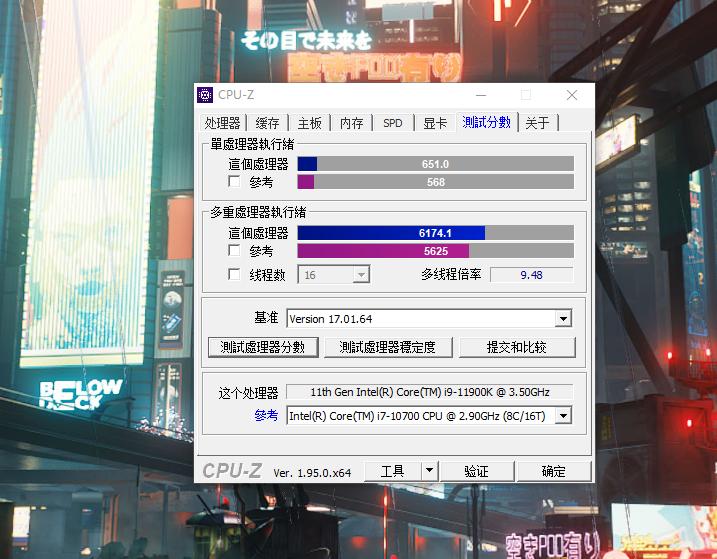Open the 缓存 tab
The width and height of the screenshot is (717, 559).
pyautogui.click(x=268, y=123)
